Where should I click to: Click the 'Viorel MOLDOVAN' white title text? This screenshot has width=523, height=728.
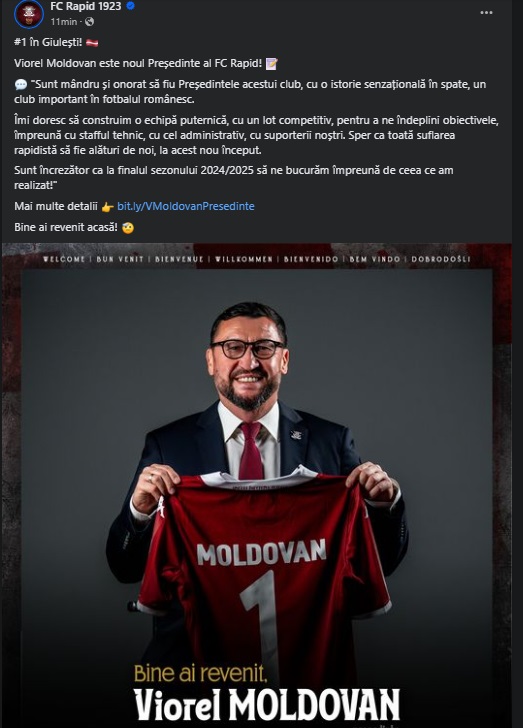click(267, 704)
